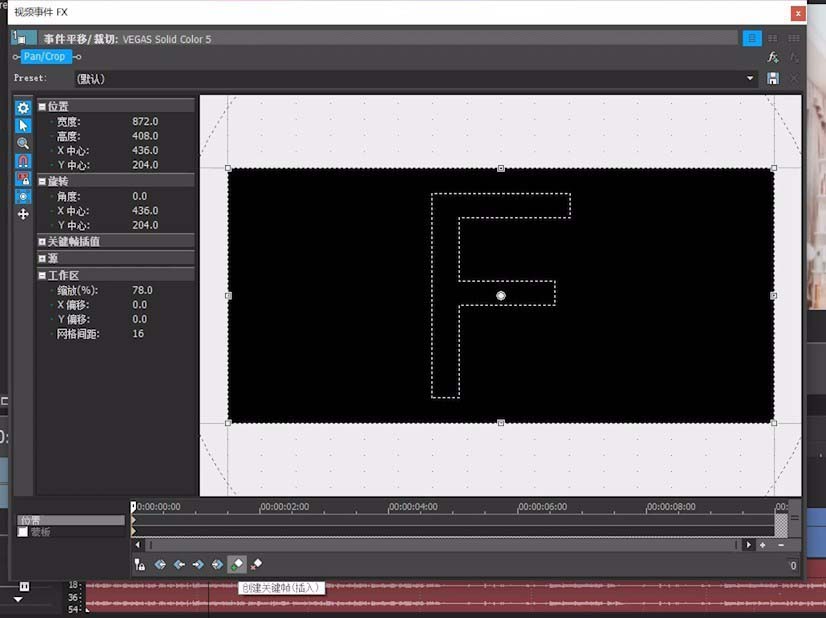Image resolution: width=826 pixels, height=618 pixels.
Task: Edit the Y 偏移 value 0.0
Action: click(140, 319)
